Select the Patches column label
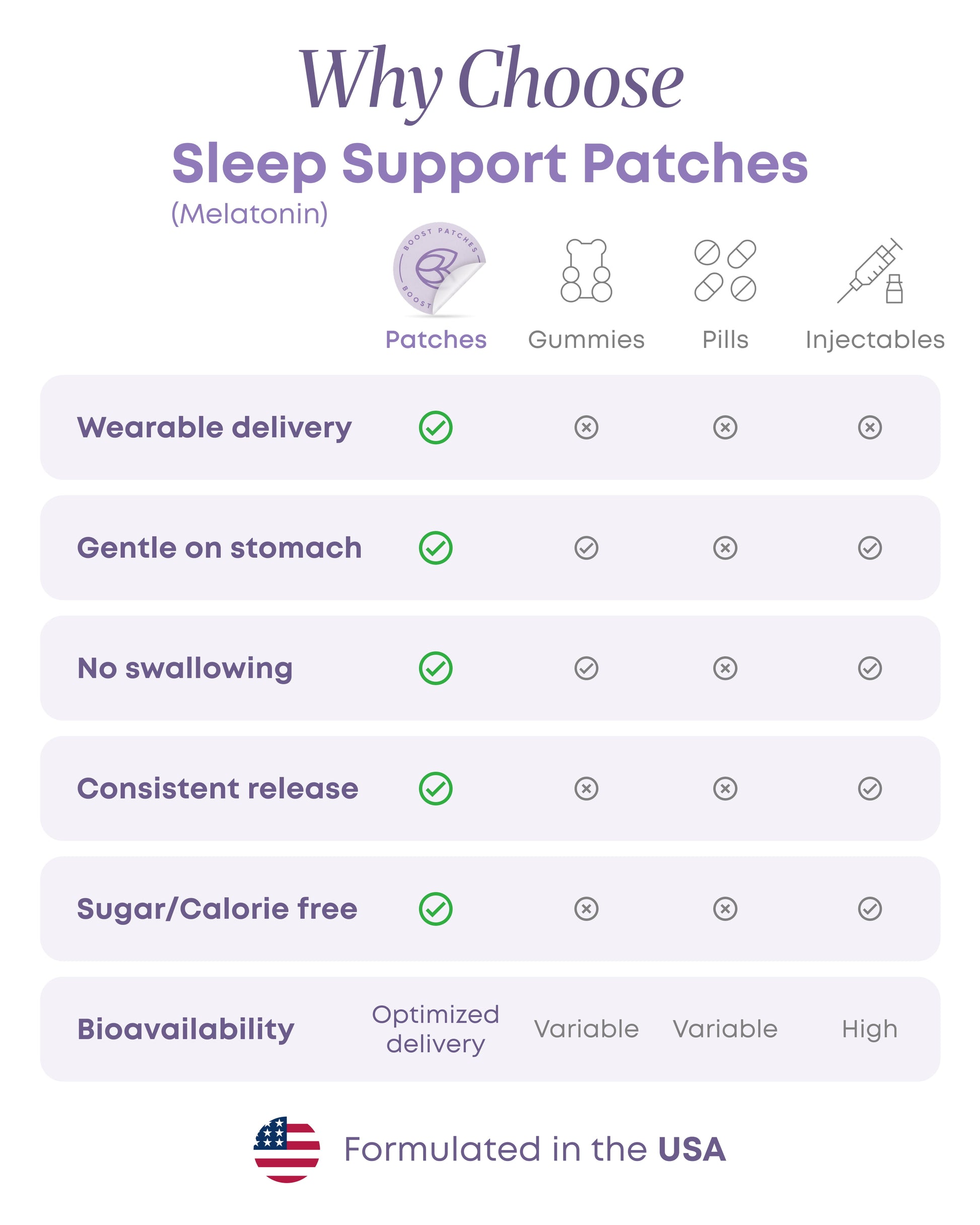 [x=436, y=340]
